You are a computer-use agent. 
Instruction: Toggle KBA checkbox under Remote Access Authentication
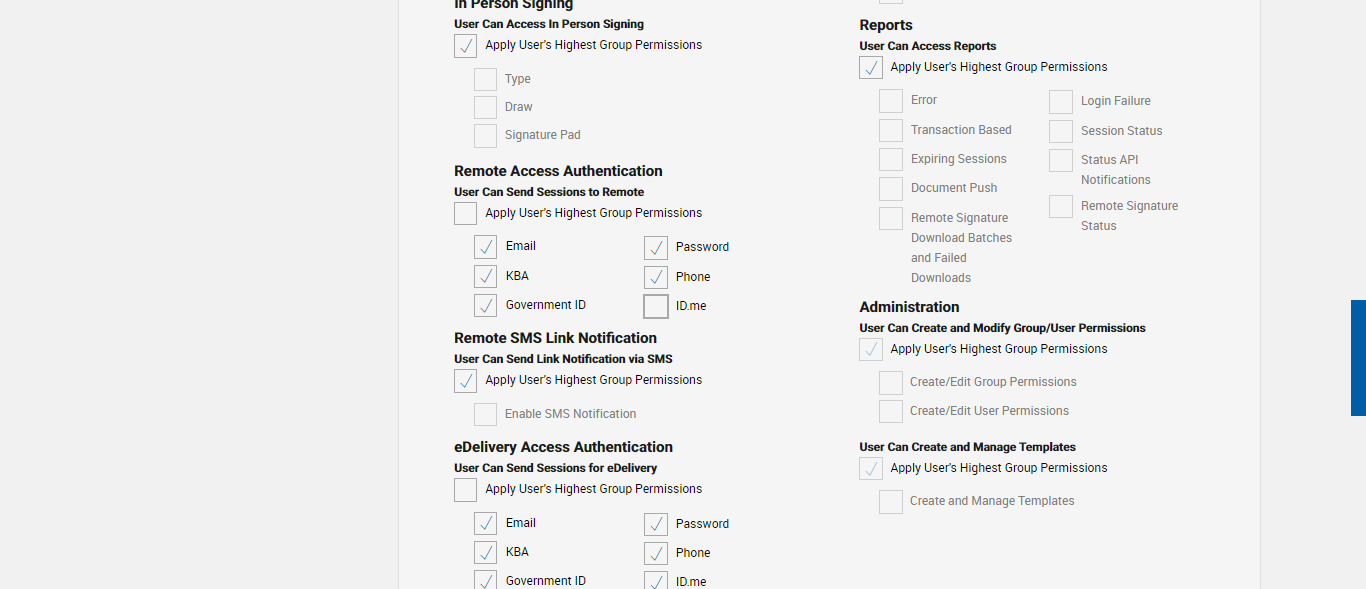coord(485,277)
